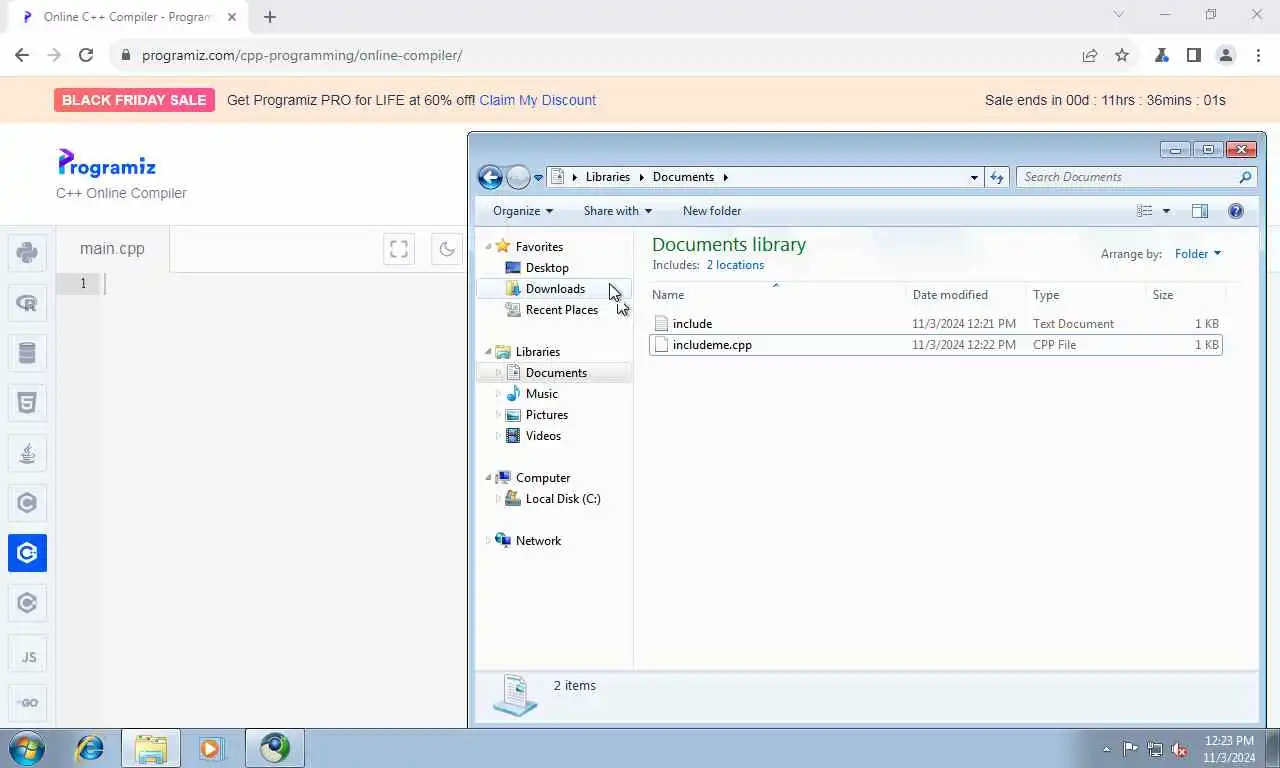Click the Explorer back arrow button
This screenshot has height=768, width=1280.
[490, 177]
